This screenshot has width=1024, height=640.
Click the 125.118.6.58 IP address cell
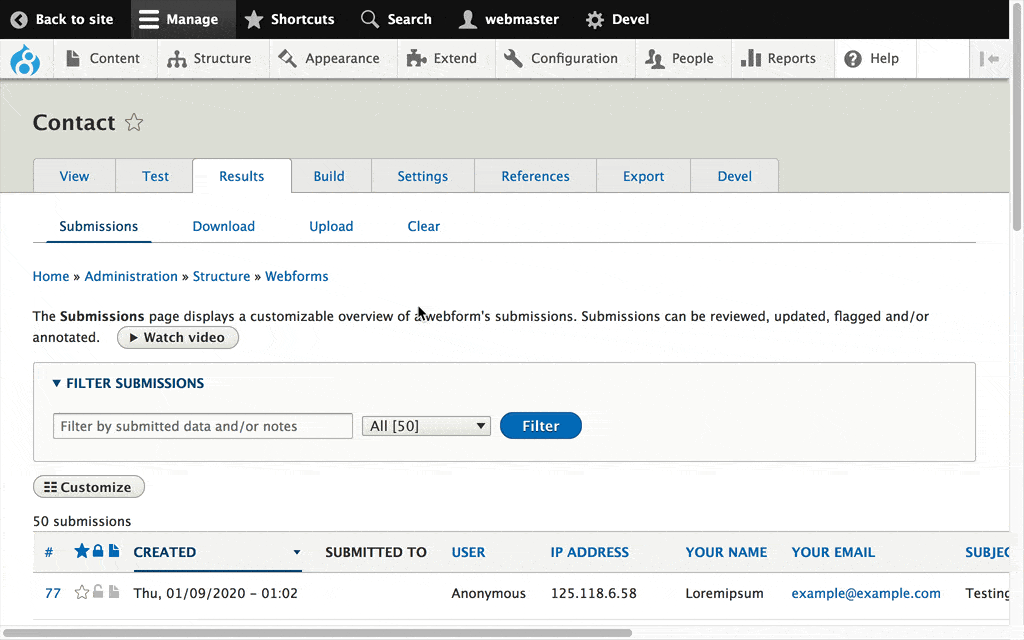pyautogui.click(x=594, y=593)
